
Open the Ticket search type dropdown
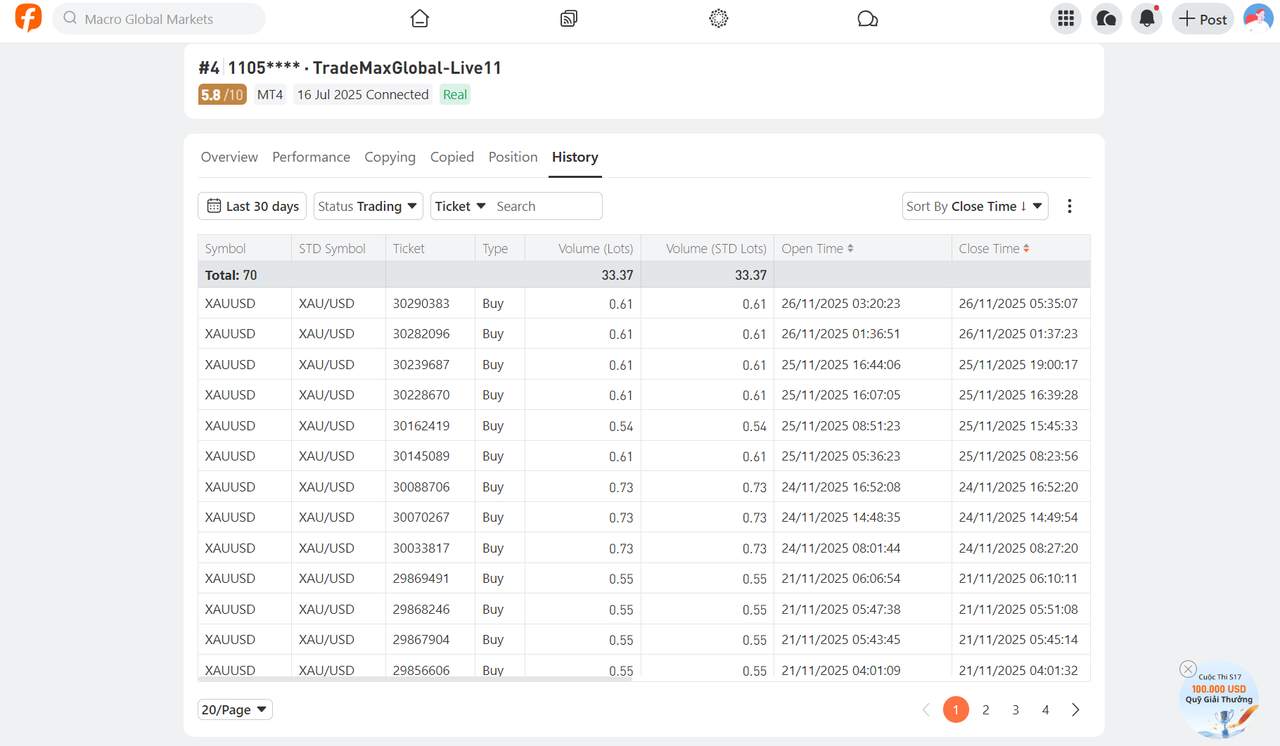(459, 205)
